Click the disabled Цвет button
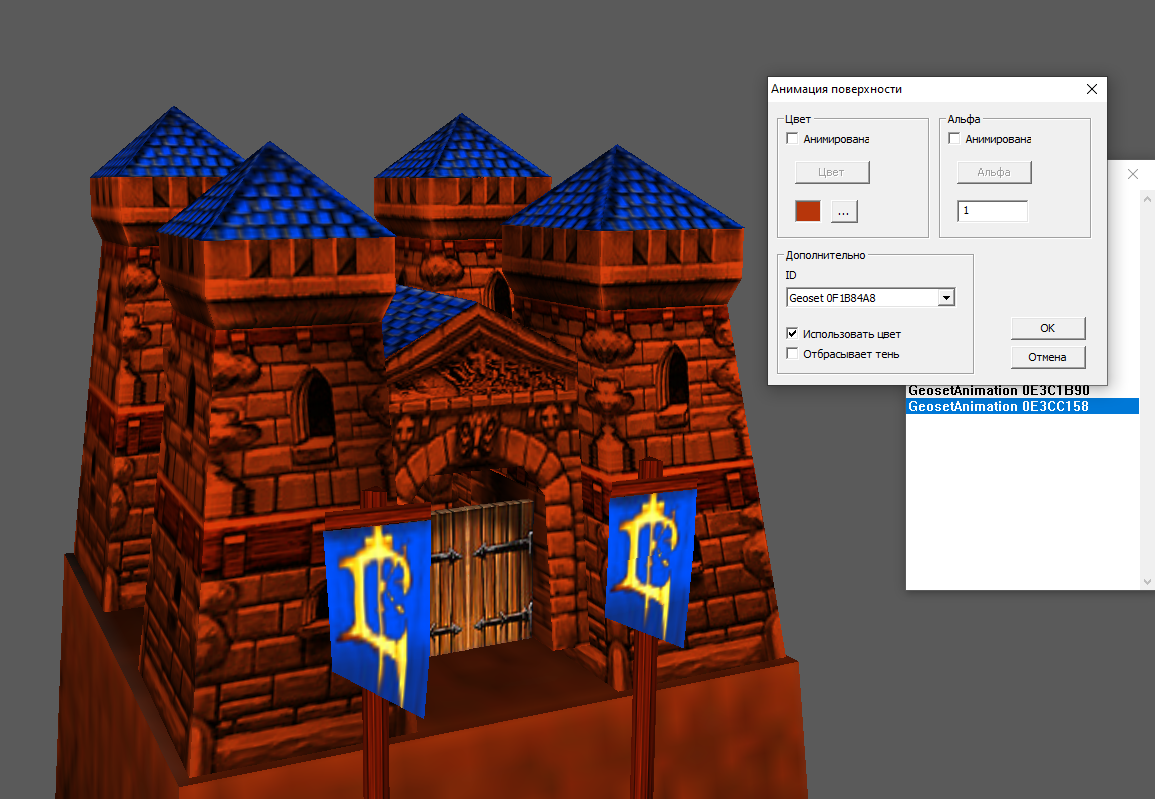The image size is (1155, 799). [832, 172]
